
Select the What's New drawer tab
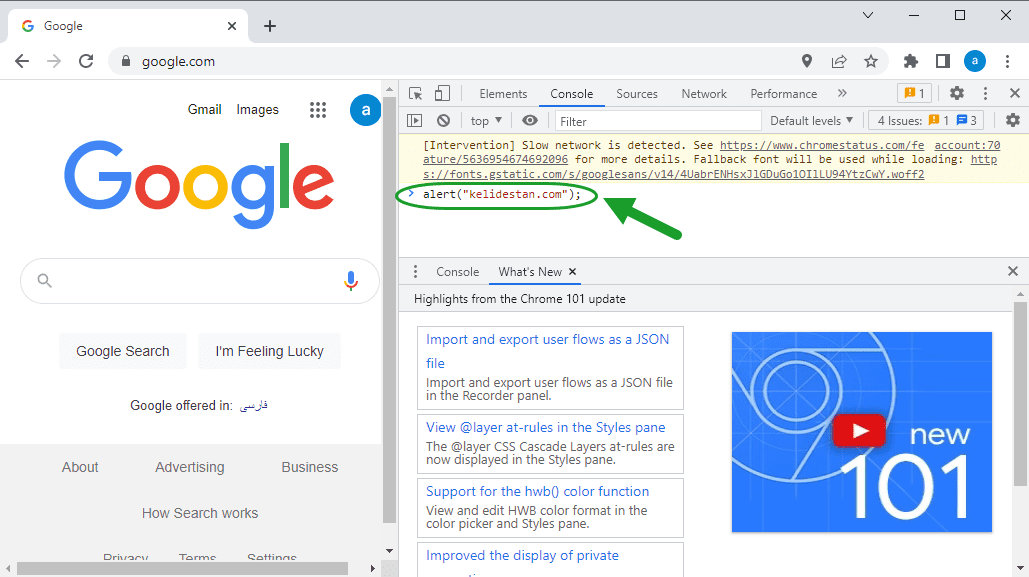(x=530, y=272)
